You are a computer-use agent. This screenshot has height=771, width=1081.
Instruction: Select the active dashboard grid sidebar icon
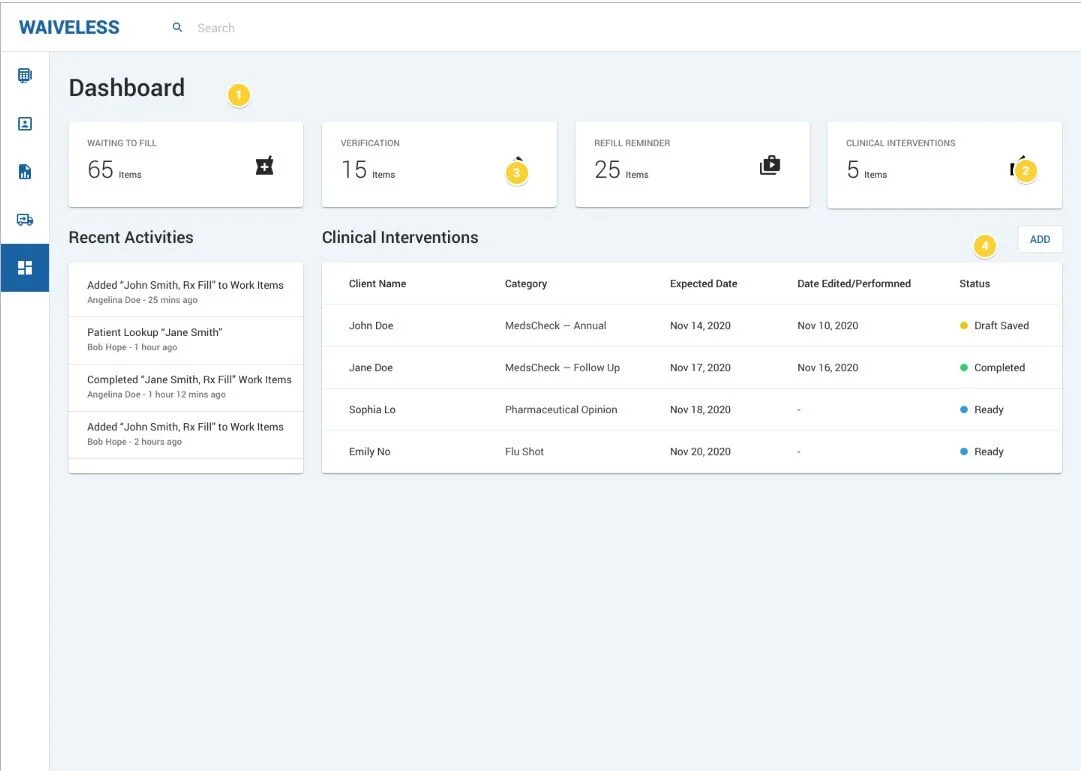click(25, 268)
